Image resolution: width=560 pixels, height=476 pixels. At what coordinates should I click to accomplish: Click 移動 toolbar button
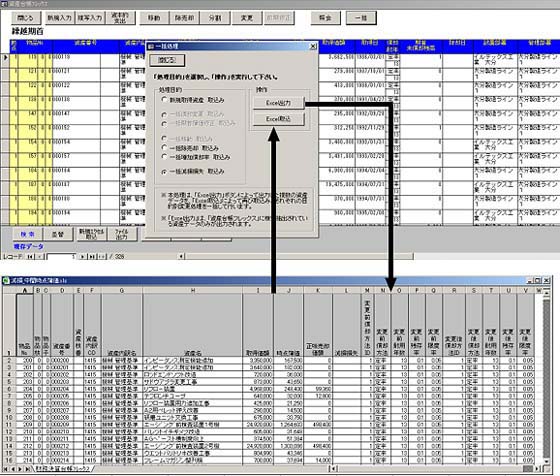click(x=154, y=17)
